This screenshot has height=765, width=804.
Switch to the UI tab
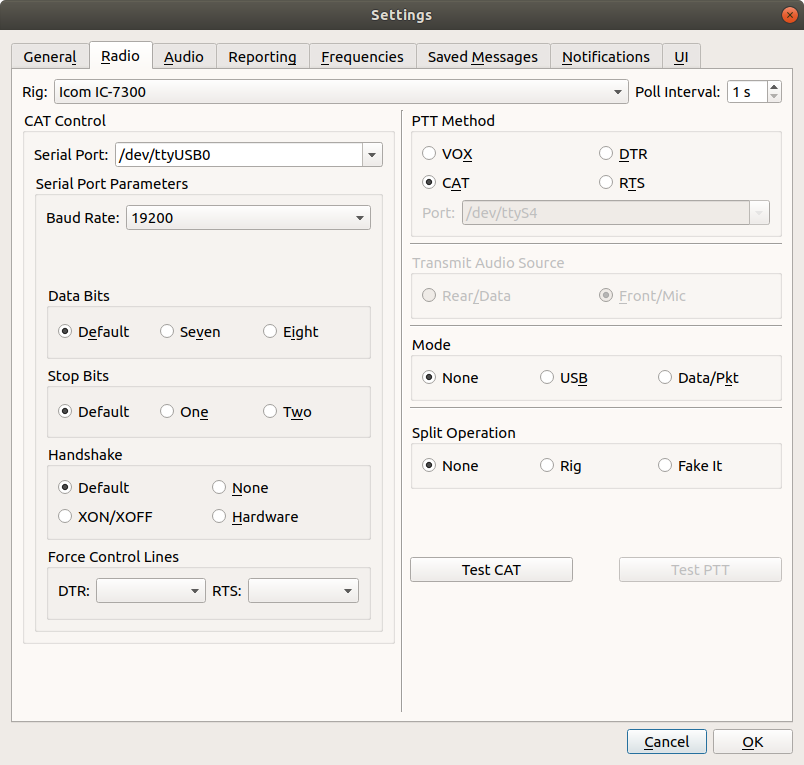681,56
